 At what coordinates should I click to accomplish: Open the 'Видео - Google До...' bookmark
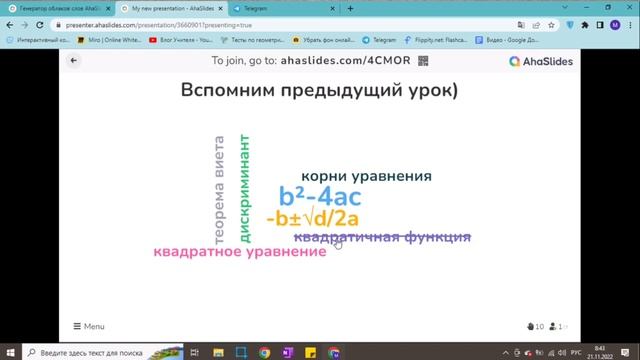[x=507, y=40]
